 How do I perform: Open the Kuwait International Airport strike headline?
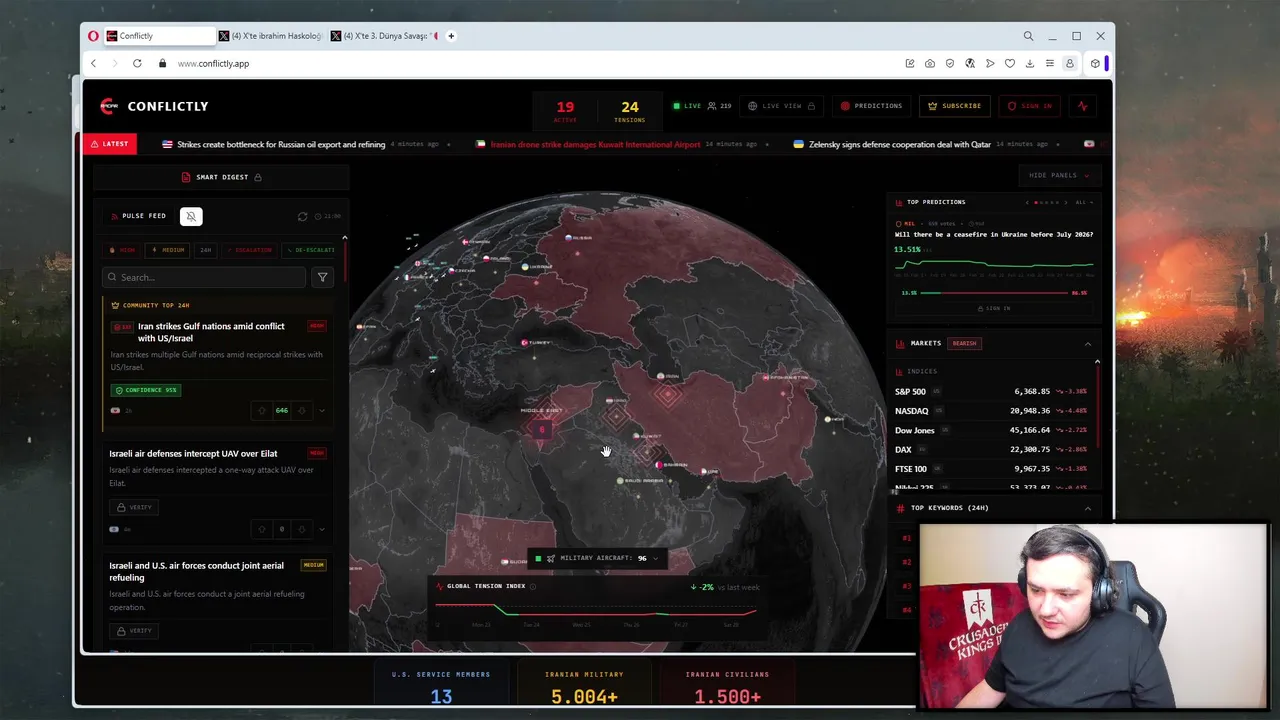(595, 144)
